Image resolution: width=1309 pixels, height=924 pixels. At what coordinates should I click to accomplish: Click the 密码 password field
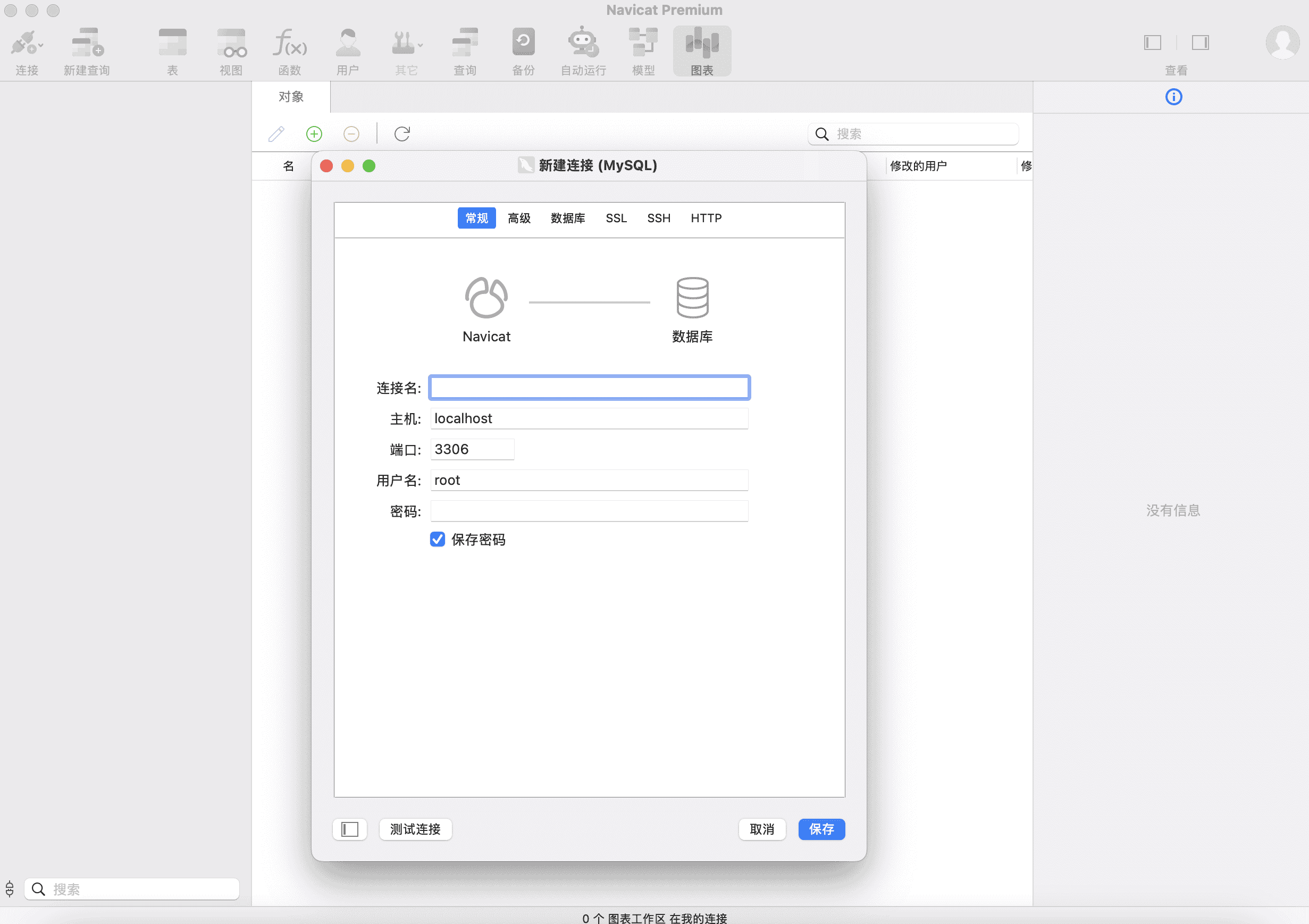pos(589,511)
